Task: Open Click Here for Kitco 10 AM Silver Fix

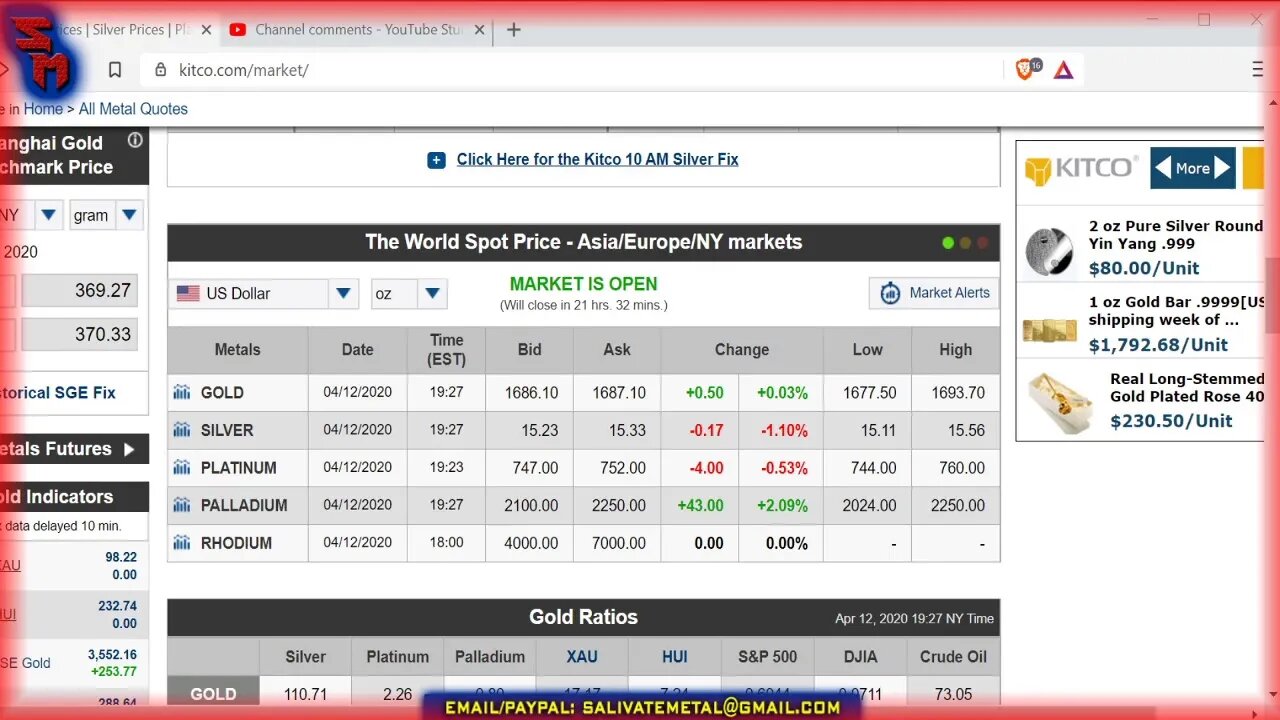Action: coord(598,160)
